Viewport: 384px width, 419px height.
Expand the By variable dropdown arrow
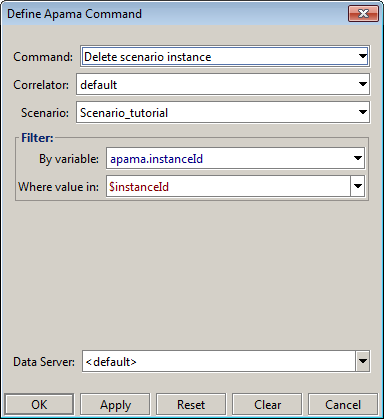pyautogui.click(x=358, y=158)
